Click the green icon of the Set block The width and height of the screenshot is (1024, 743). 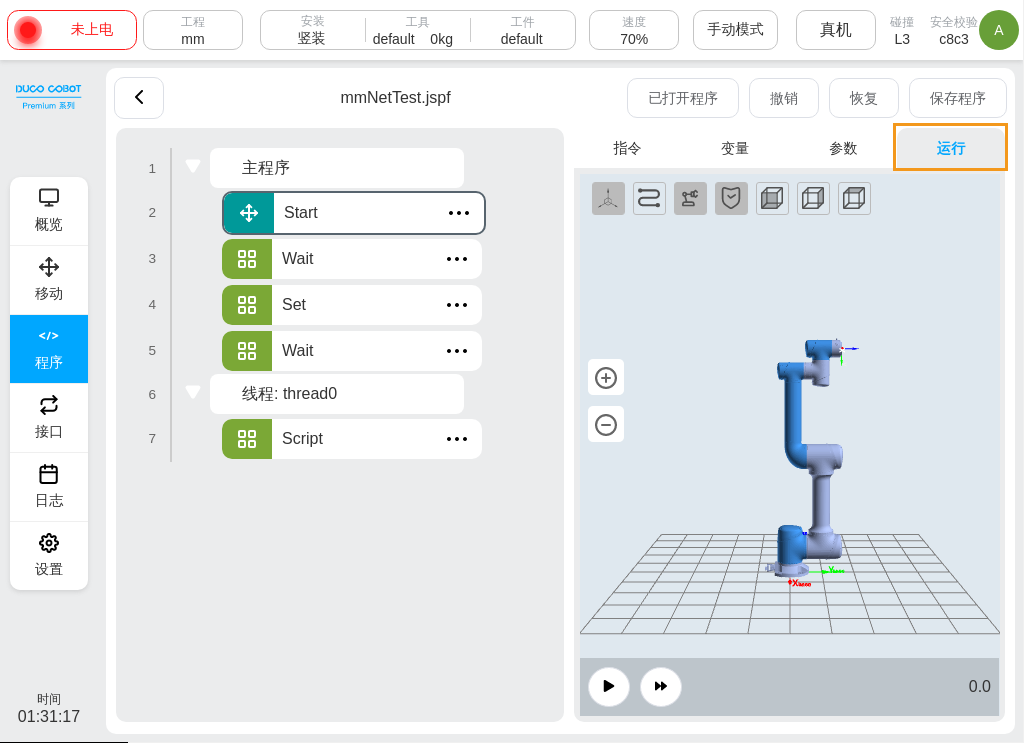pyautogui.click(x=247, y=305)
